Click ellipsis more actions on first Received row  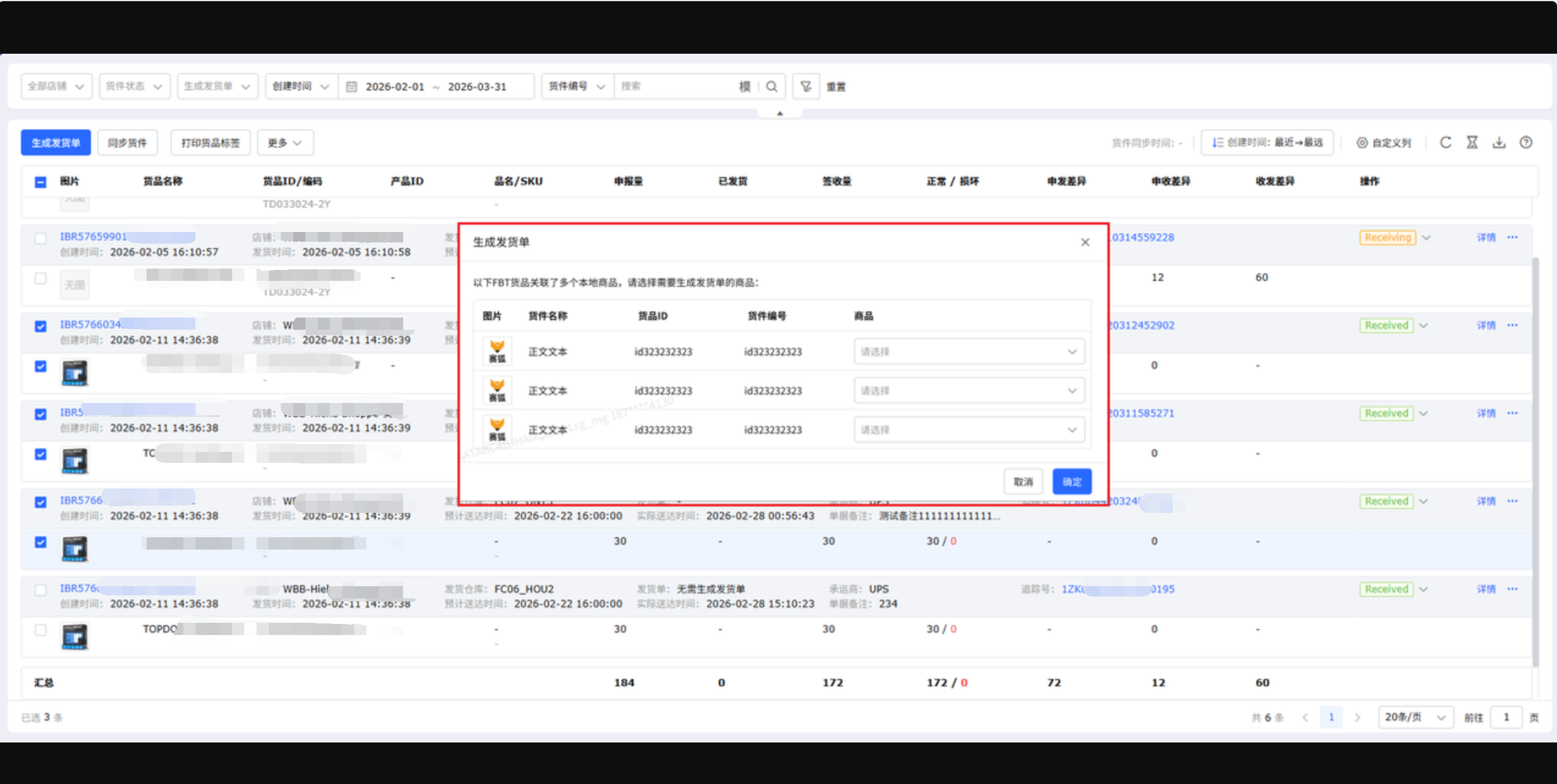coord(1512,325)
